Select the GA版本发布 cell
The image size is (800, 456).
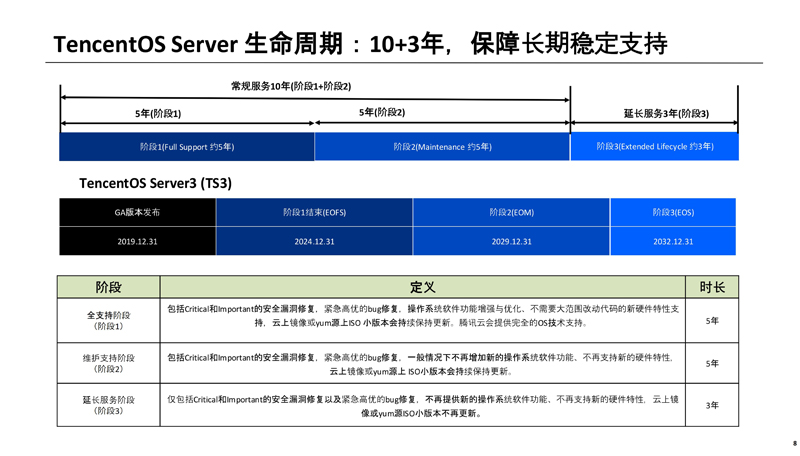coord(137,212)
